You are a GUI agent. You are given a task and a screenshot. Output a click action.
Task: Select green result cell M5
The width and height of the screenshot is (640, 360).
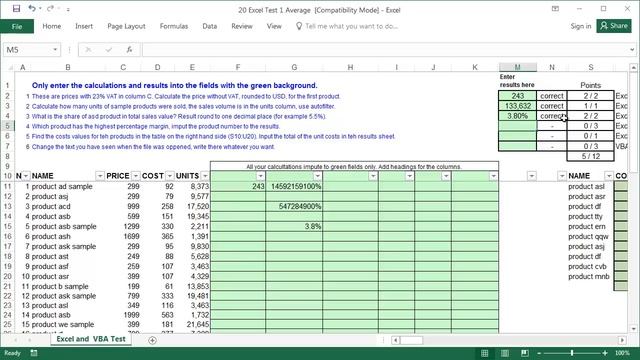coord(517,126)
